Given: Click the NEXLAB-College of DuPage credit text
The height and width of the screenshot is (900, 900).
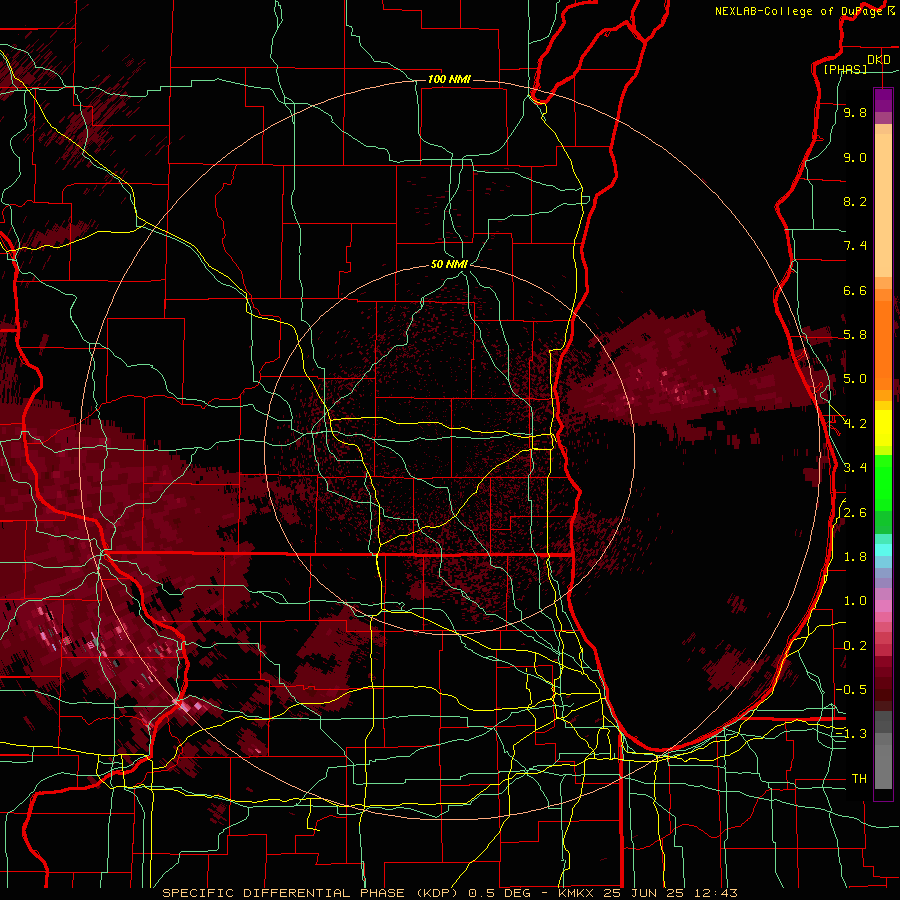Looking at the screenshot, I should tap(799, 11).
